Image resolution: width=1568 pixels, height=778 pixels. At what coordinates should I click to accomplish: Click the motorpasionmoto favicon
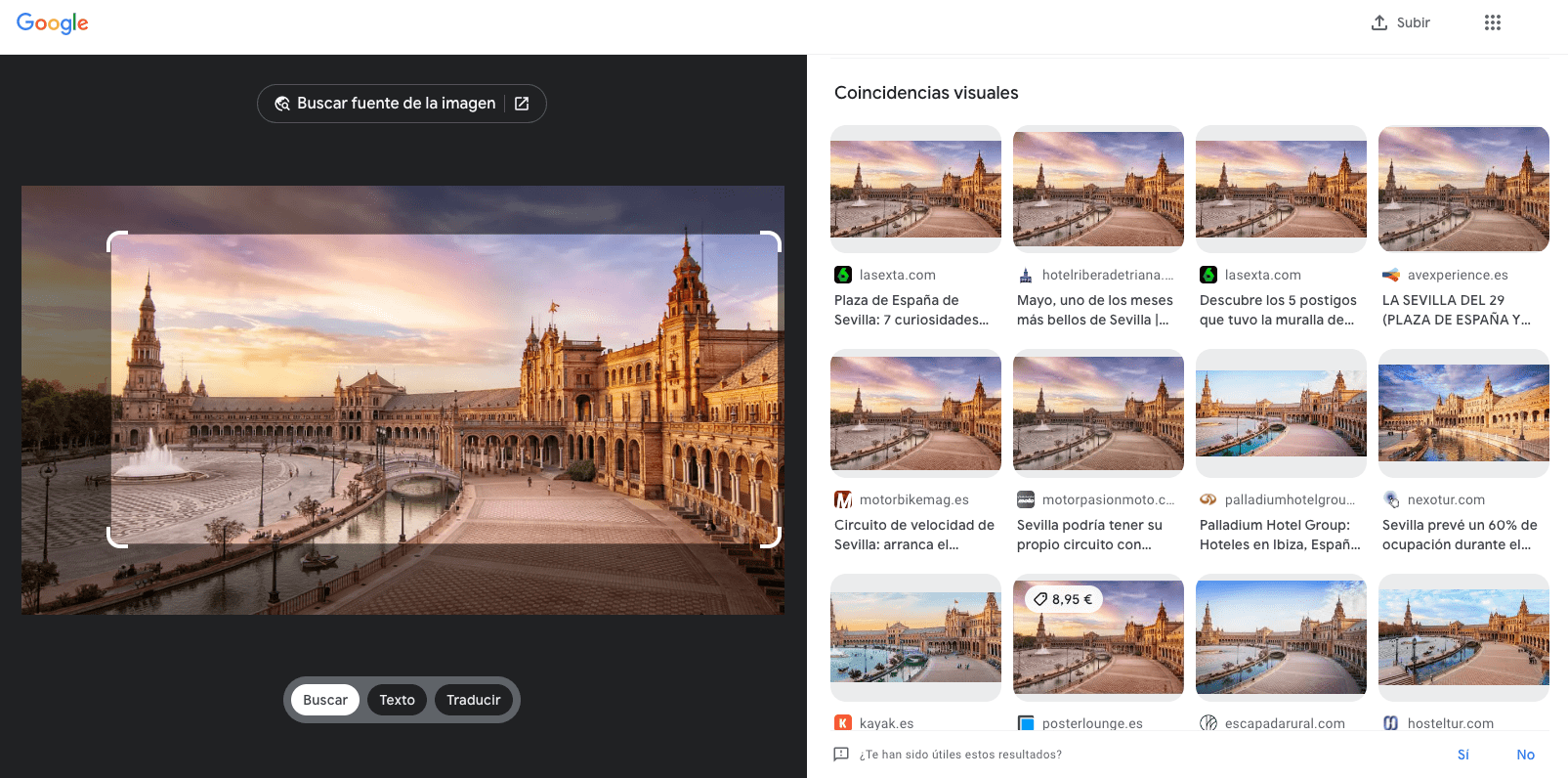(1026, 499)
